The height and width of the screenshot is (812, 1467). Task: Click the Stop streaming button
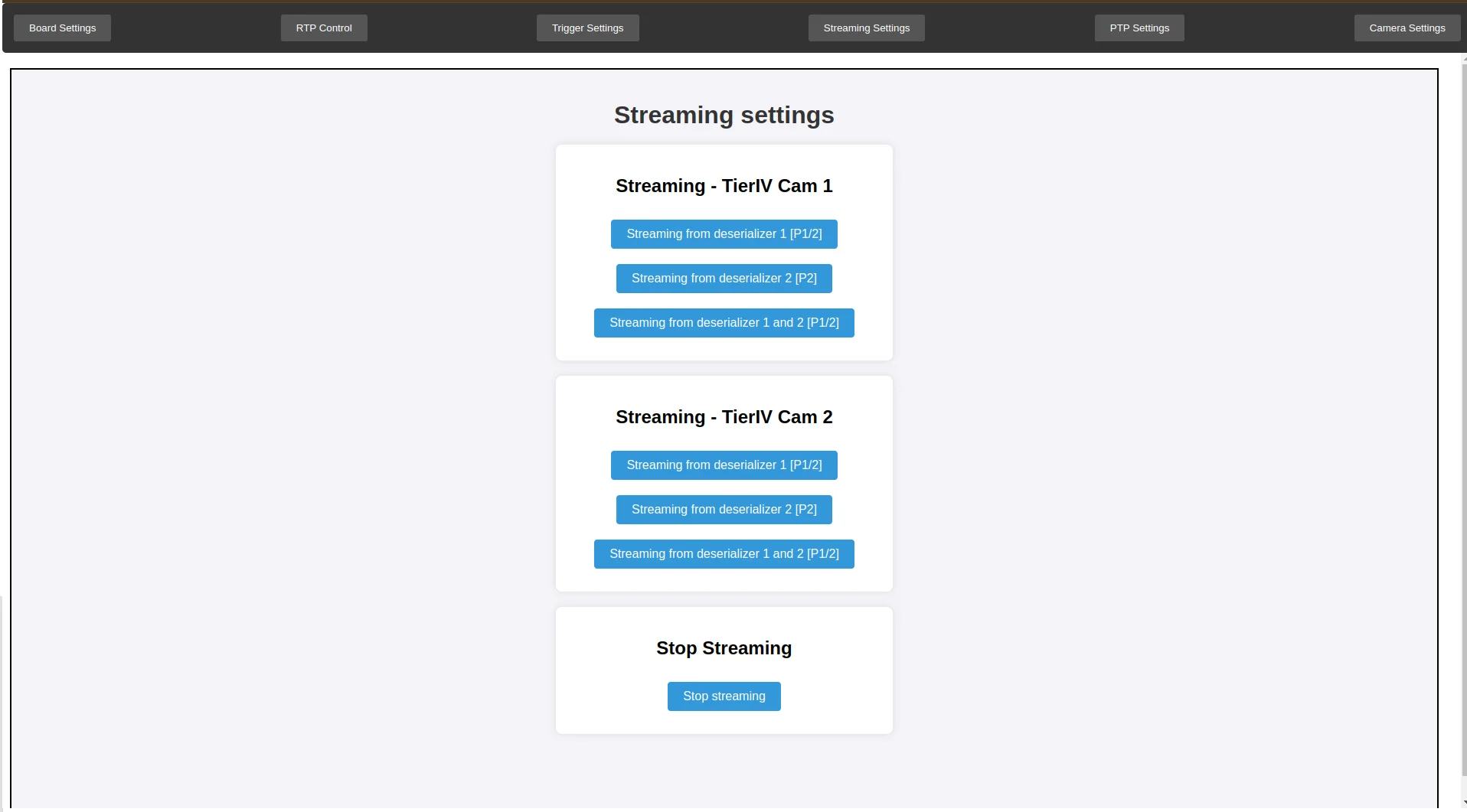pos(724,696)
